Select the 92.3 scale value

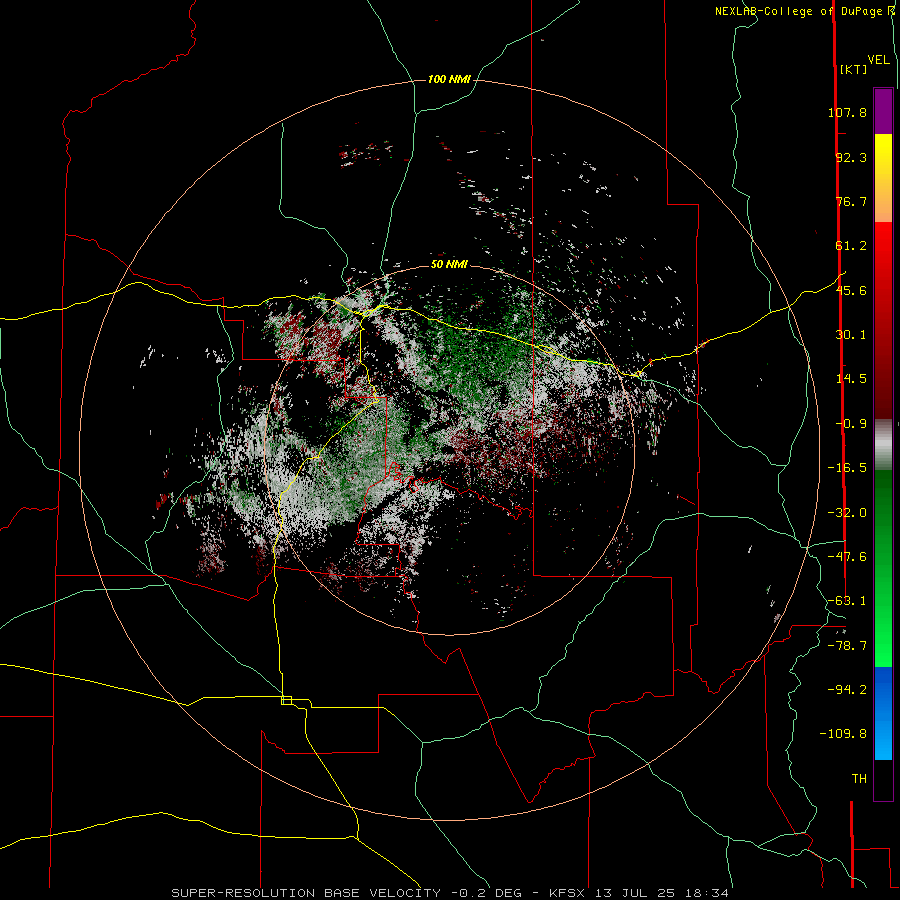click(851, 157)
